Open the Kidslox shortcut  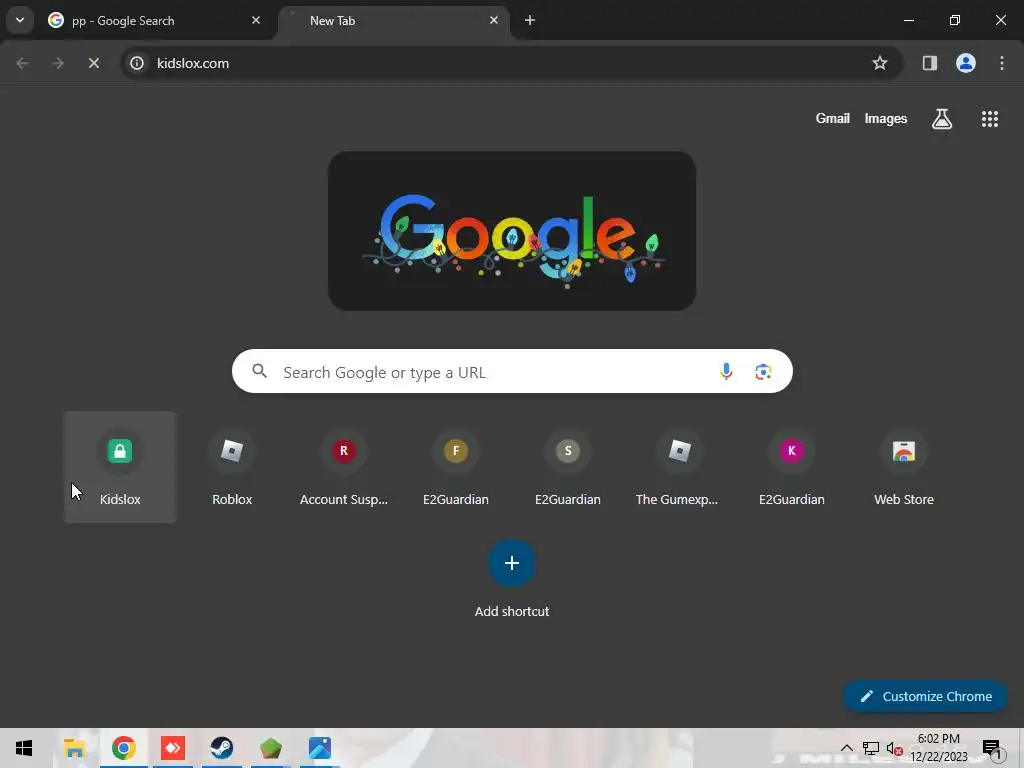point(120,467)
